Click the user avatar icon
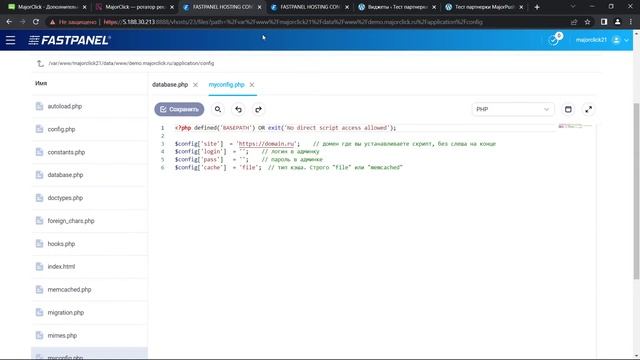The width and height of the screenshot is (640, 360). (616, 40)
